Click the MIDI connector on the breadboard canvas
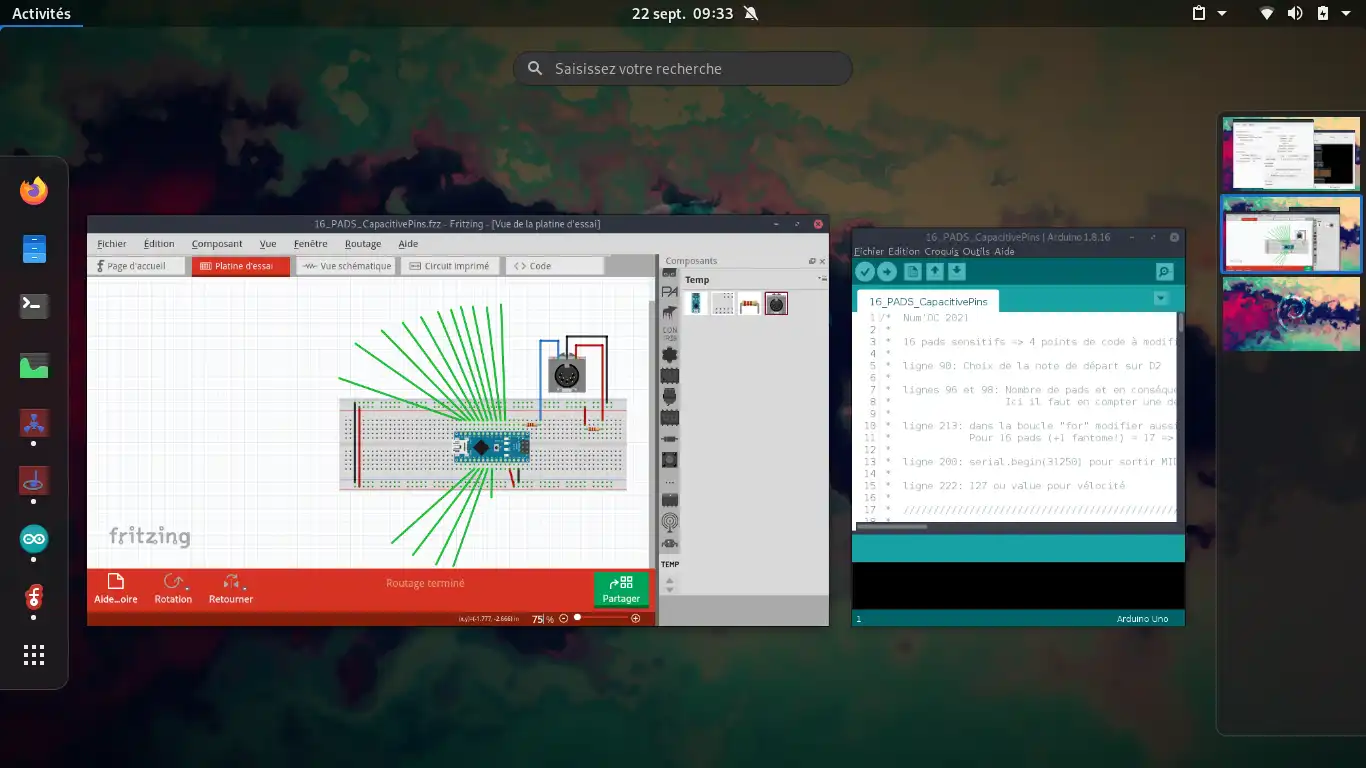The image size is (1366, 768). pyautogui.click(x=566, y=376)
